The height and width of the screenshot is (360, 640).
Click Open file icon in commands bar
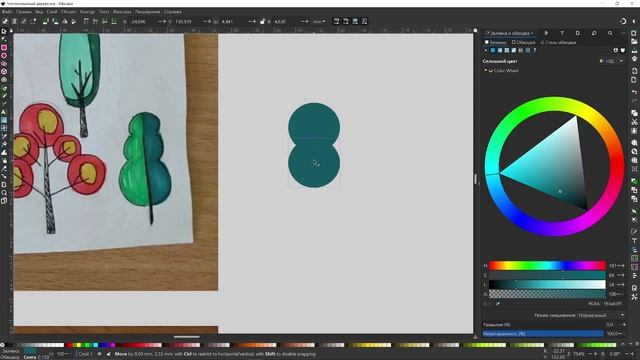pyautogui.click(x=634, y=41)
